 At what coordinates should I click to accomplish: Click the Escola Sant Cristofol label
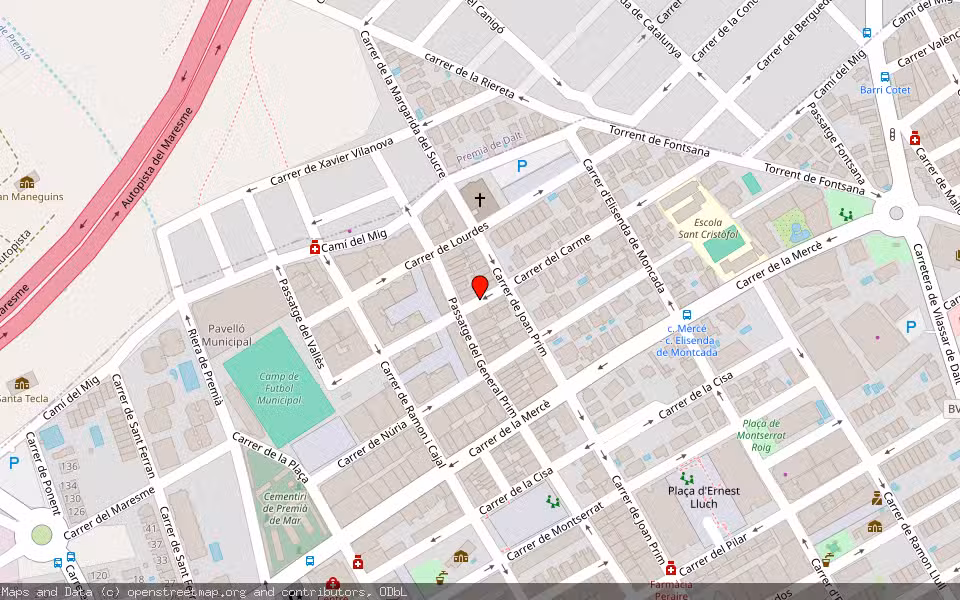click(x=709, y=228)
